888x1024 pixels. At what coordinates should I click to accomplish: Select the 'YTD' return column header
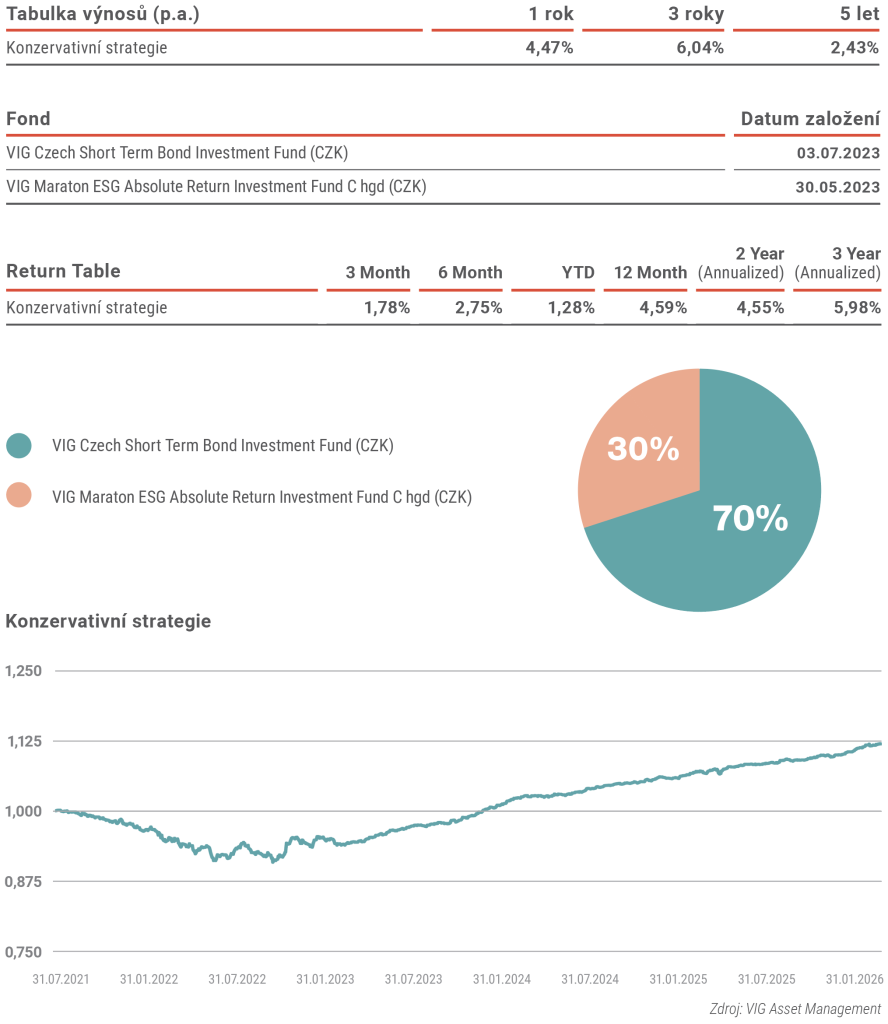tap(578, 272)
